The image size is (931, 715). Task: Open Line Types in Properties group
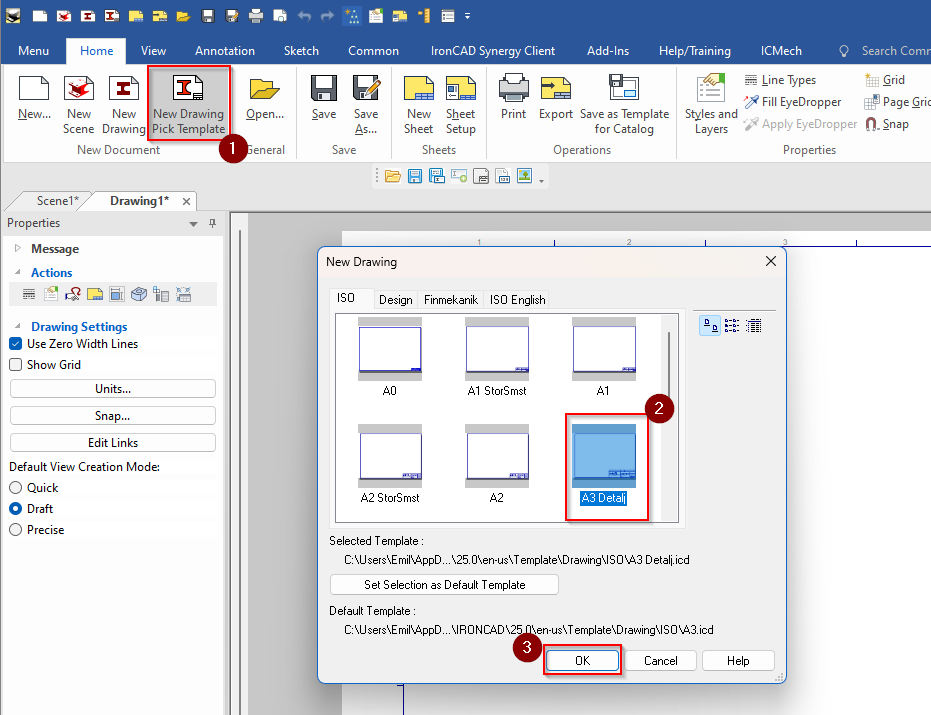point(780,80)
